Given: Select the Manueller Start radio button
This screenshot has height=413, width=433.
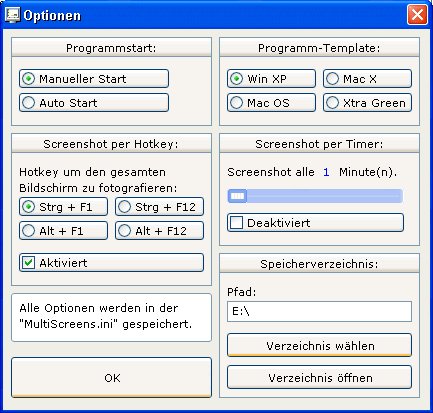Looking at the screenshot, I should click(94, 79).
